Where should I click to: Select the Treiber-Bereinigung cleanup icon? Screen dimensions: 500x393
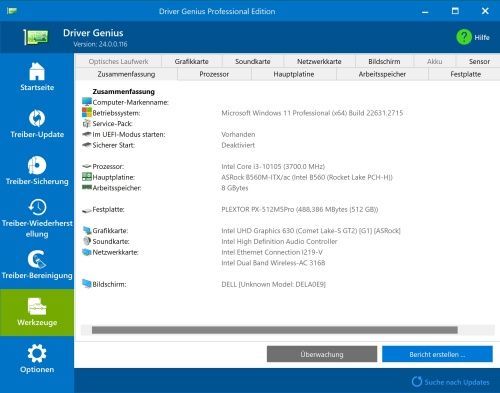[37, 259]
